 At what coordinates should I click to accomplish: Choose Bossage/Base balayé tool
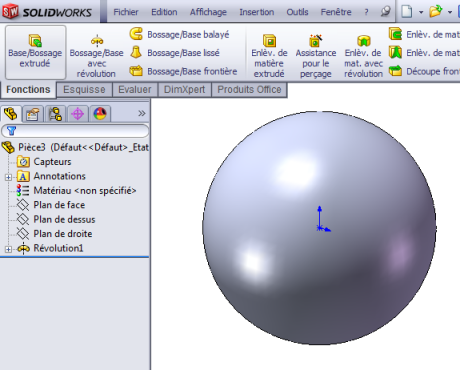pyautogui.click(x=179, y=34)
